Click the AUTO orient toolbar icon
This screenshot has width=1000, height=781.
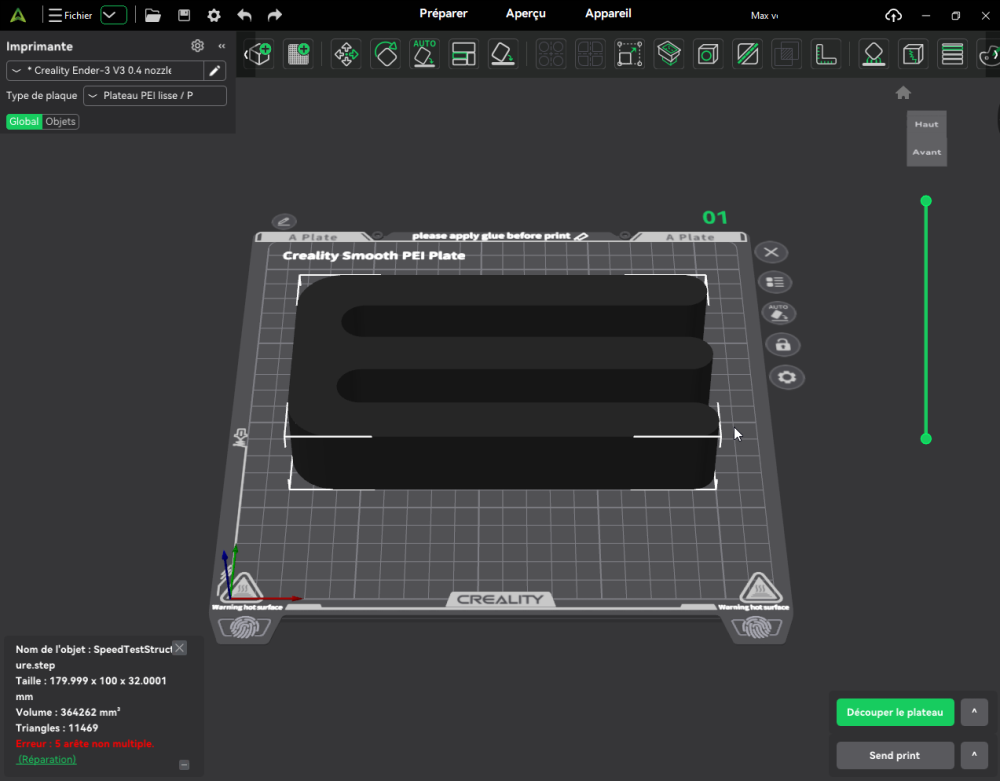(425, 54)
